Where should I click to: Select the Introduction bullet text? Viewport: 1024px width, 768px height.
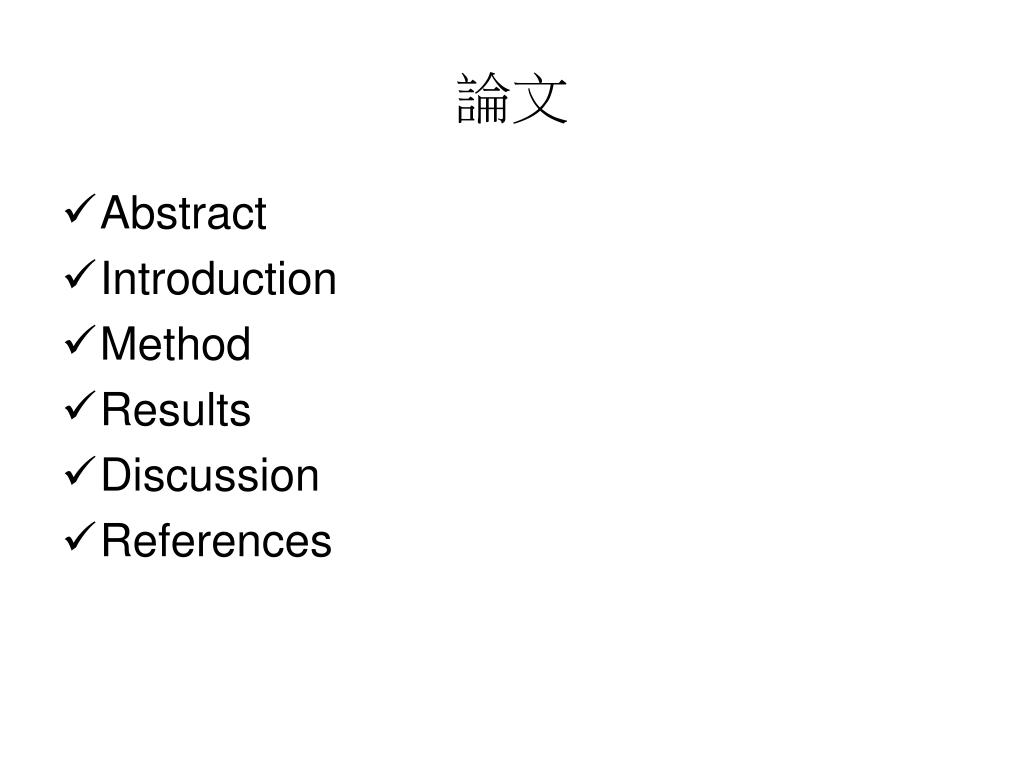[219, 278]
